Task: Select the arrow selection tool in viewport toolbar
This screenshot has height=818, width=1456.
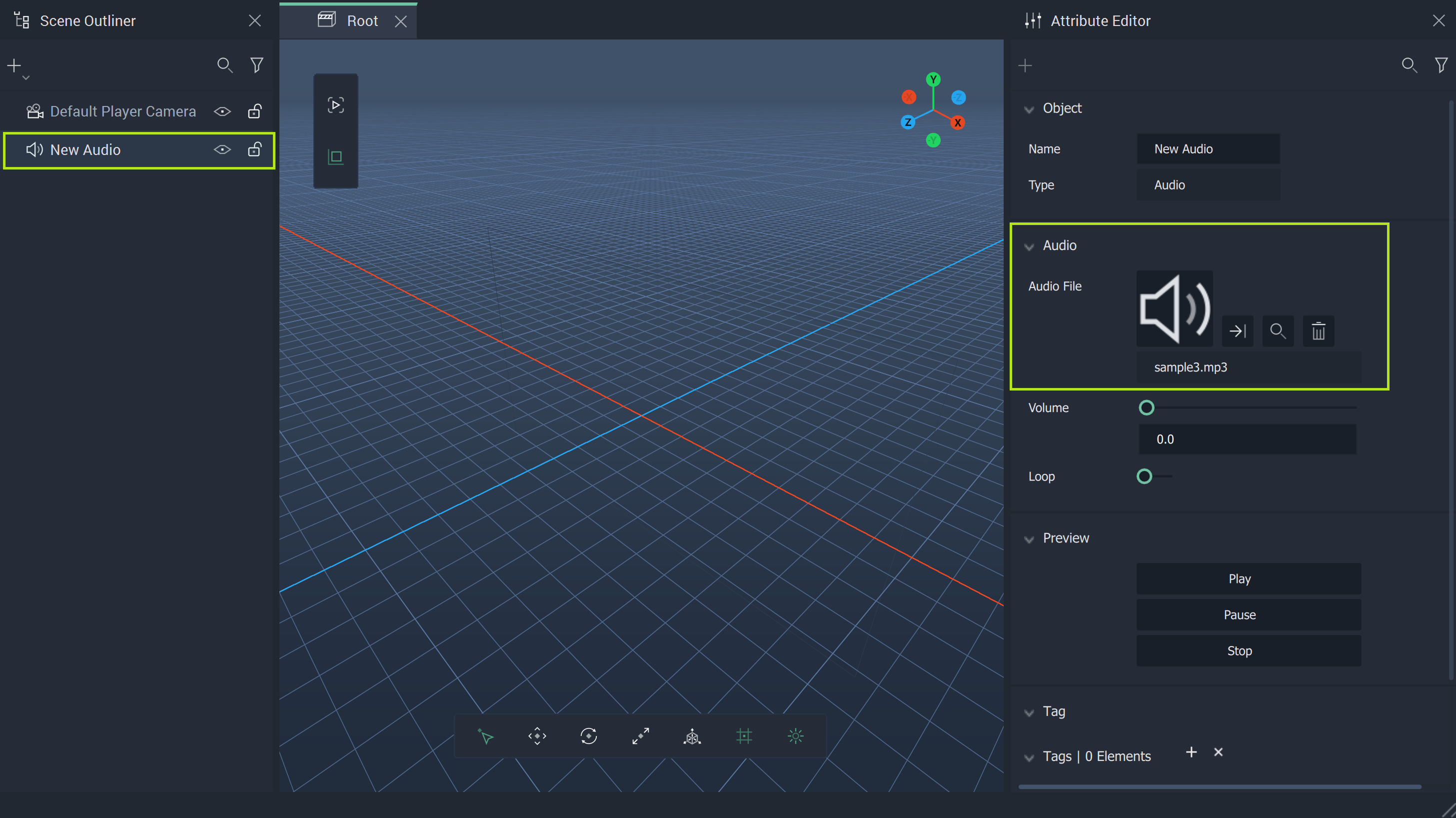Action: 485,736
